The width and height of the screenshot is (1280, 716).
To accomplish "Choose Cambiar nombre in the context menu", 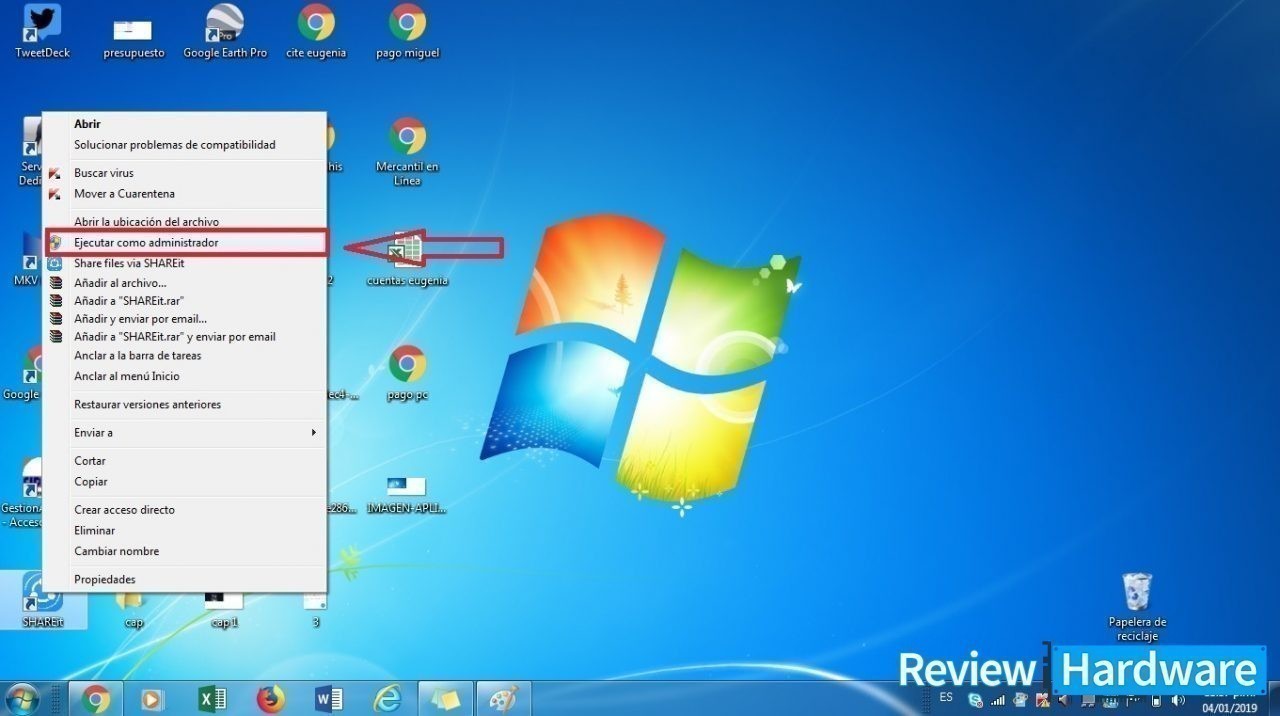I will (x=186, y=552).
